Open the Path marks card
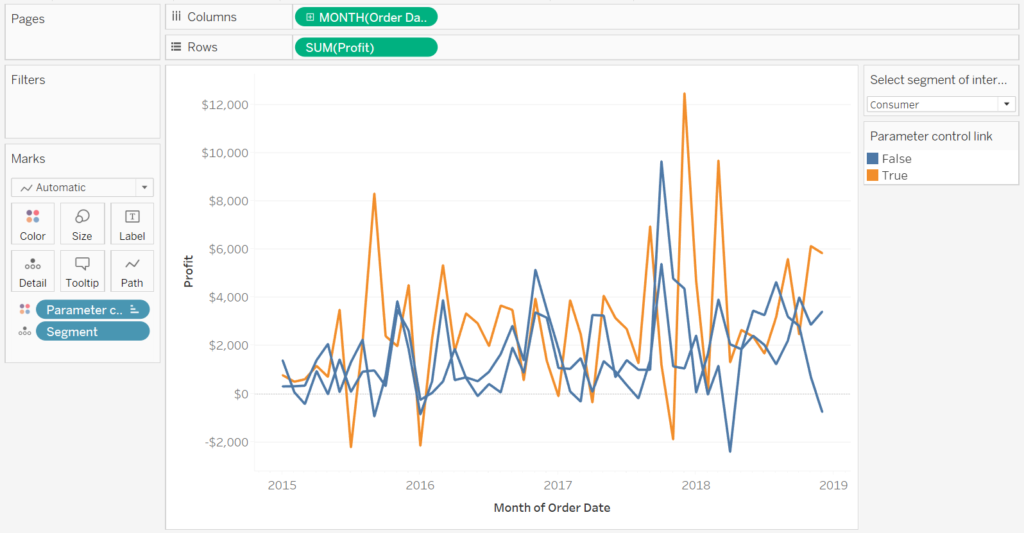Screen dimensions: 1024x533 [132, 271]
